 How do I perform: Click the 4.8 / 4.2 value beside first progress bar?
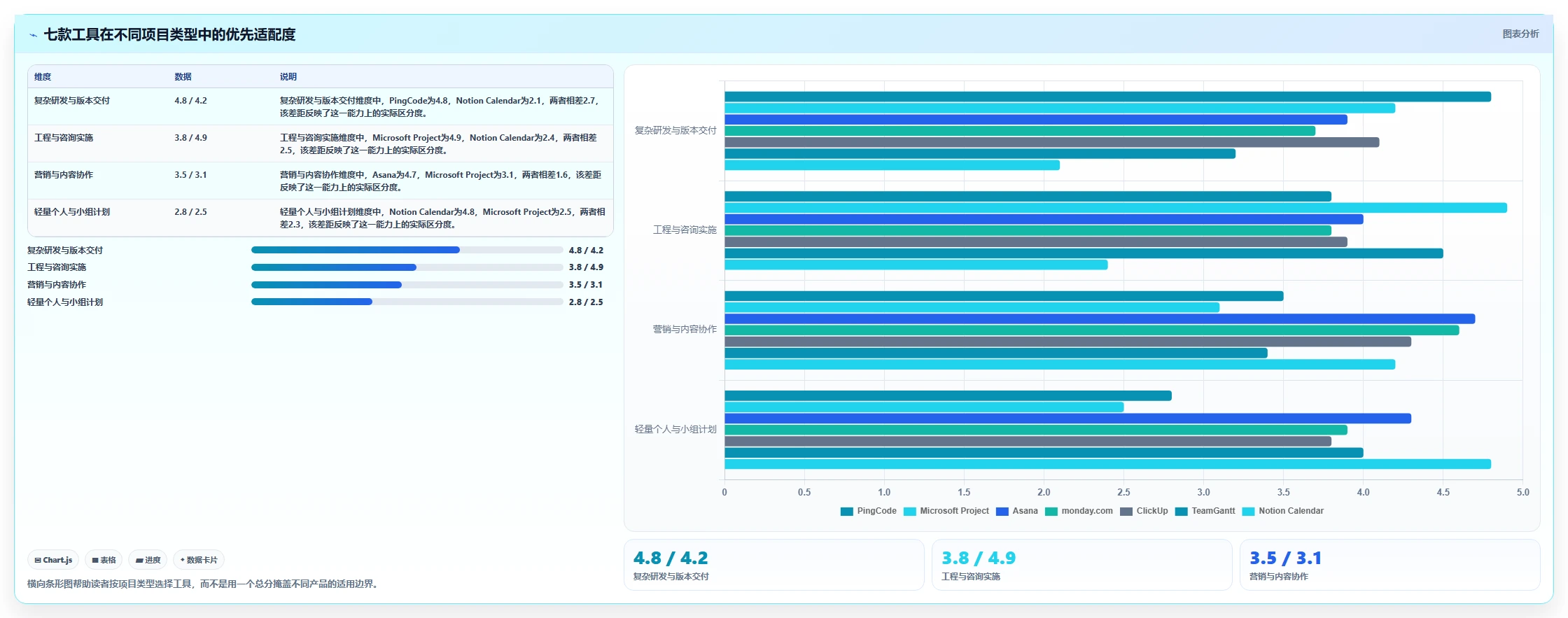pyautogui.click(x=586, y=251)
